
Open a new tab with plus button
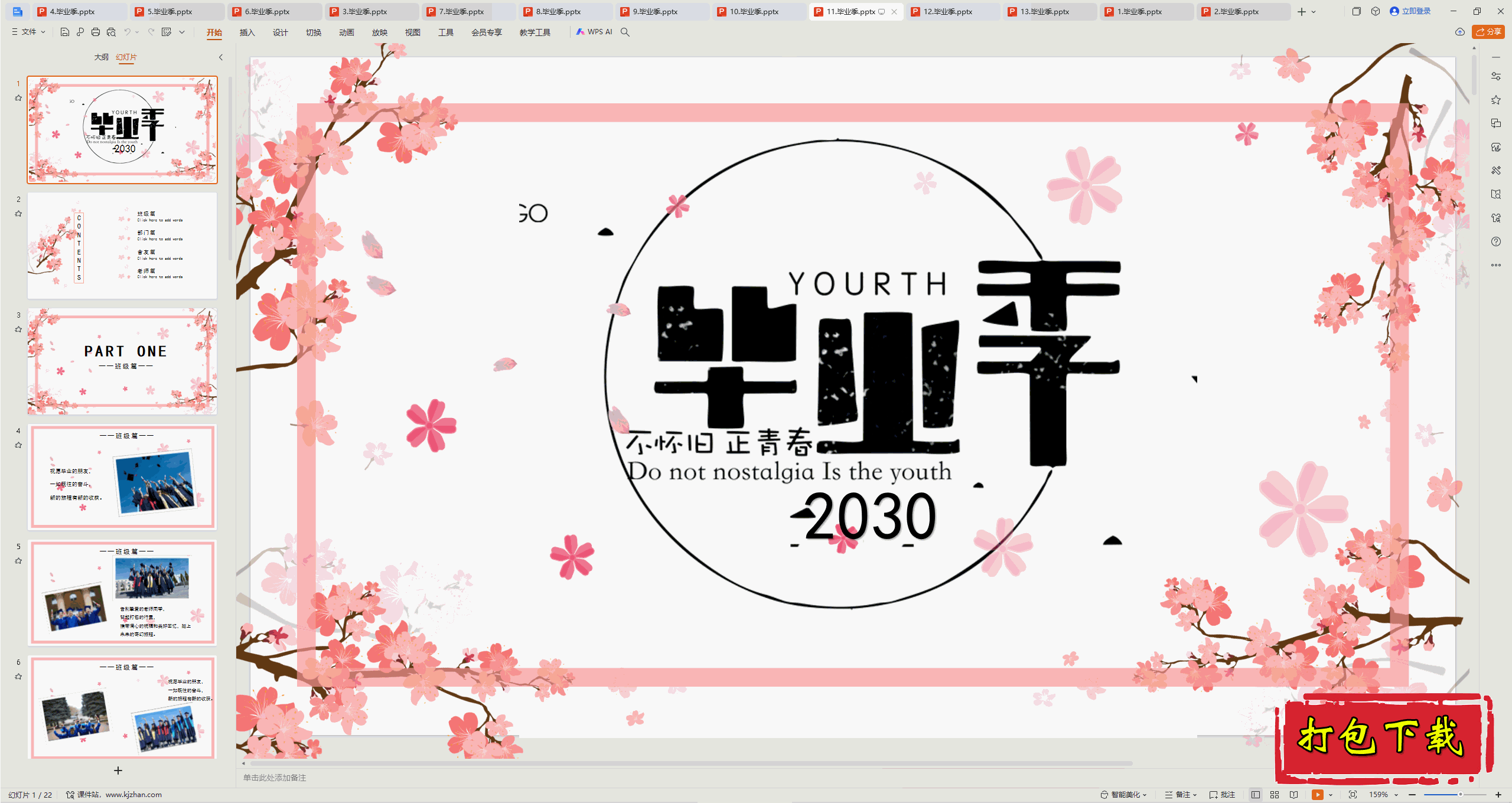pos(1301,11)
